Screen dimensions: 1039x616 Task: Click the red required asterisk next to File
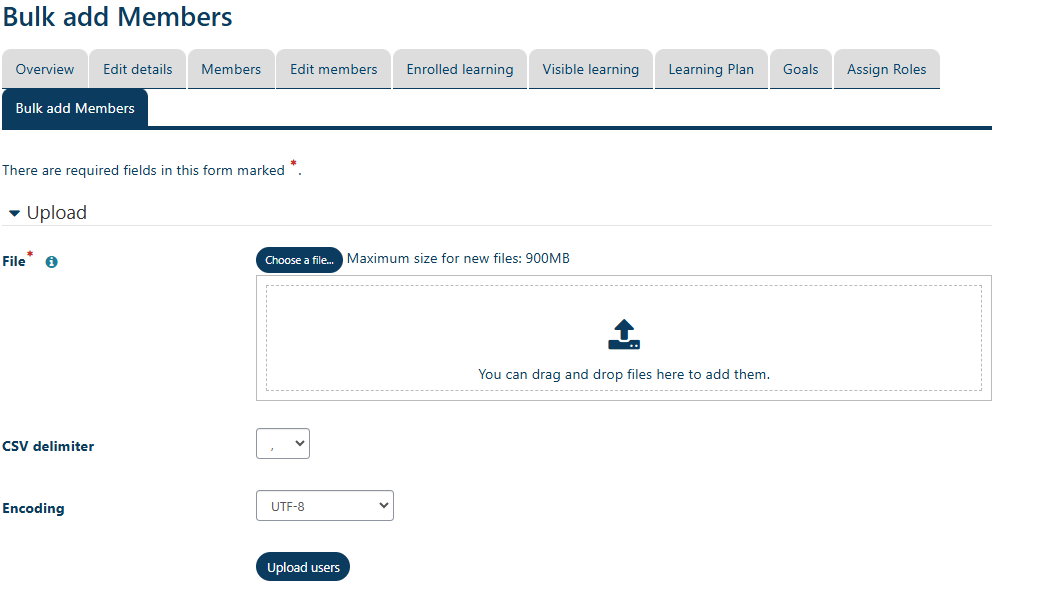coord(29,254)
